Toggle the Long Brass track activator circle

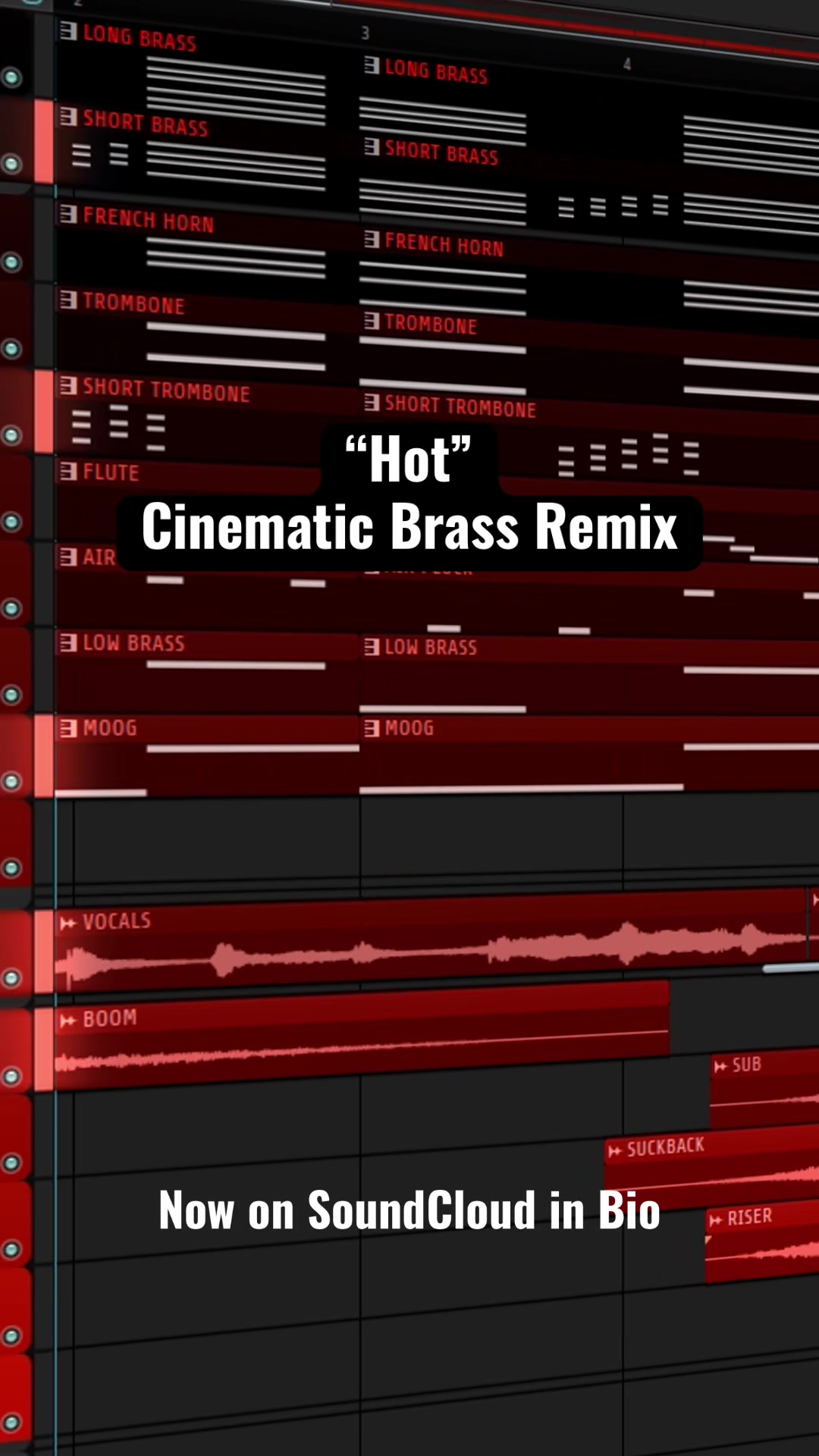pos(11,77)
